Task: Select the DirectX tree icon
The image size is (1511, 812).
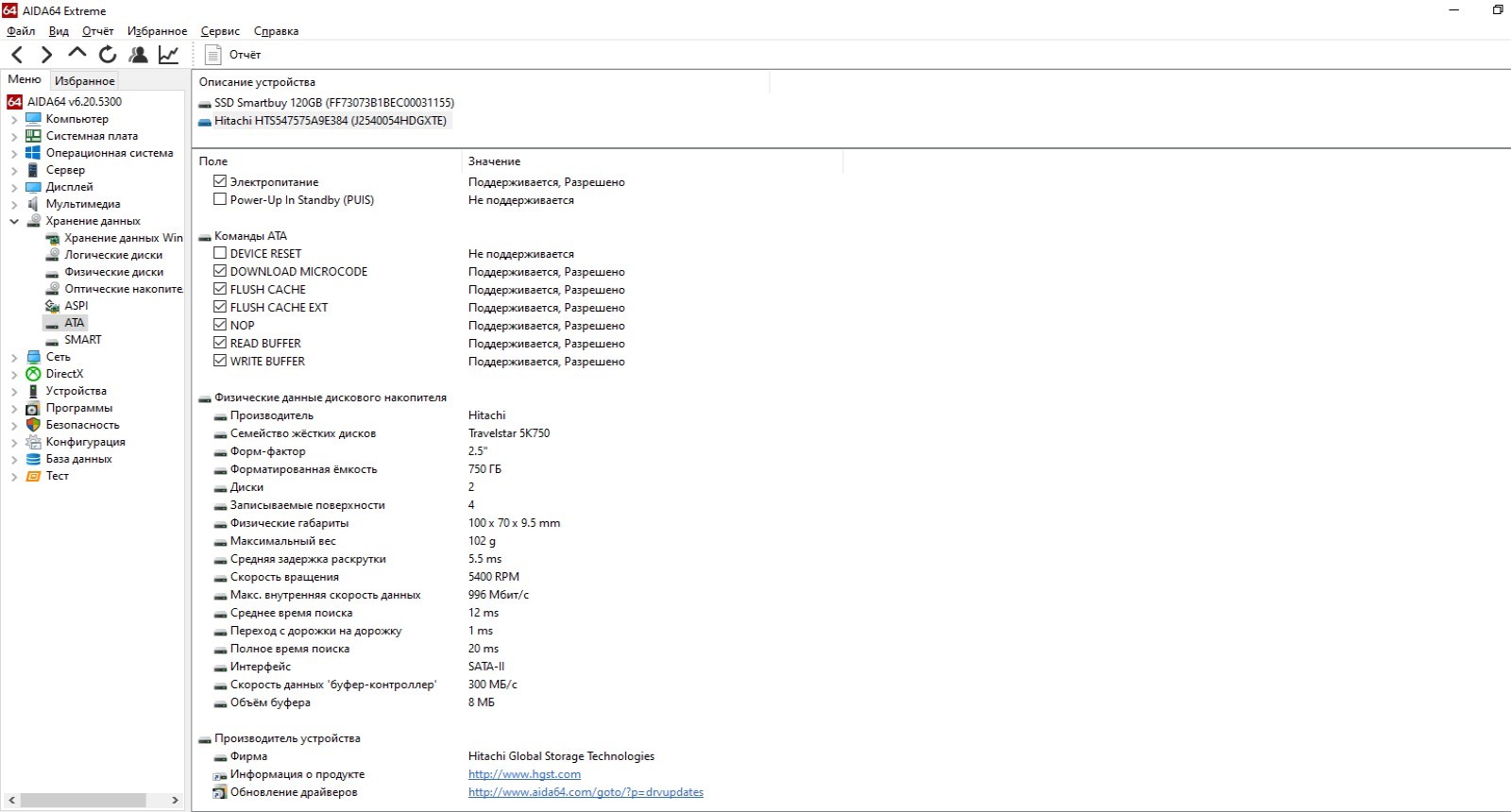Action: 33,374
